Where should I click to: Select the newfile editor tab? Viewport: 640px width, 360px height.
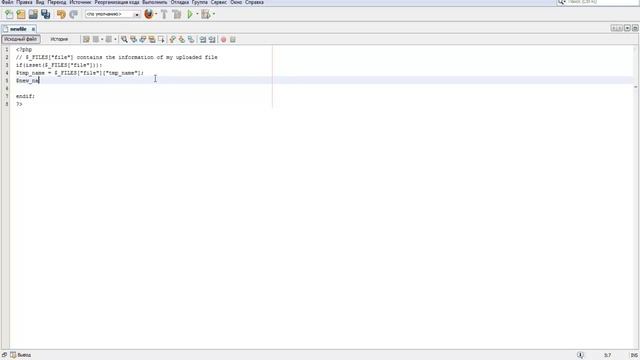(x=18, y=29)
